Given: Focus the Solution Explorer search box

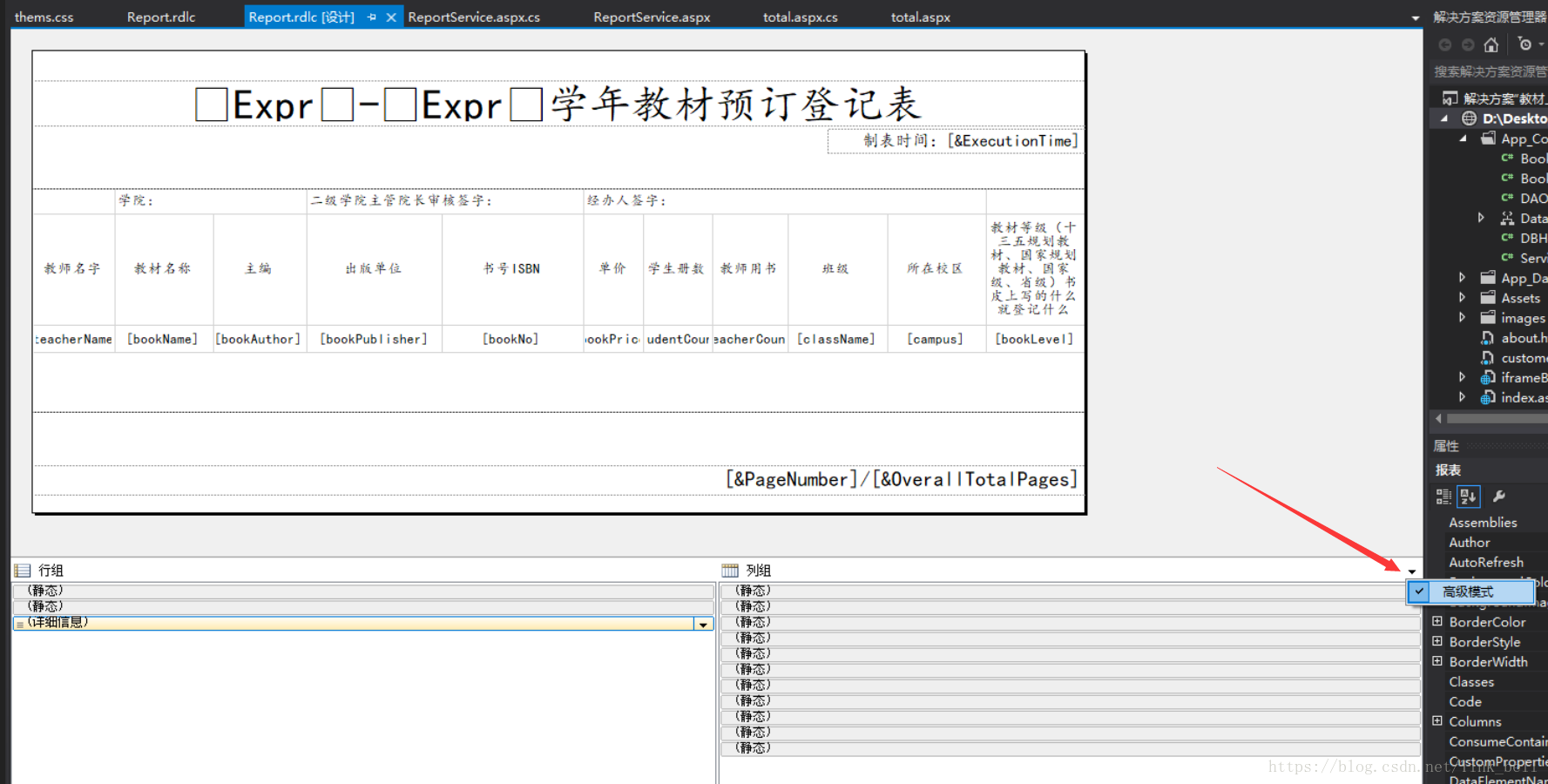Looking at the screenshot, I should coord(1490,71).
